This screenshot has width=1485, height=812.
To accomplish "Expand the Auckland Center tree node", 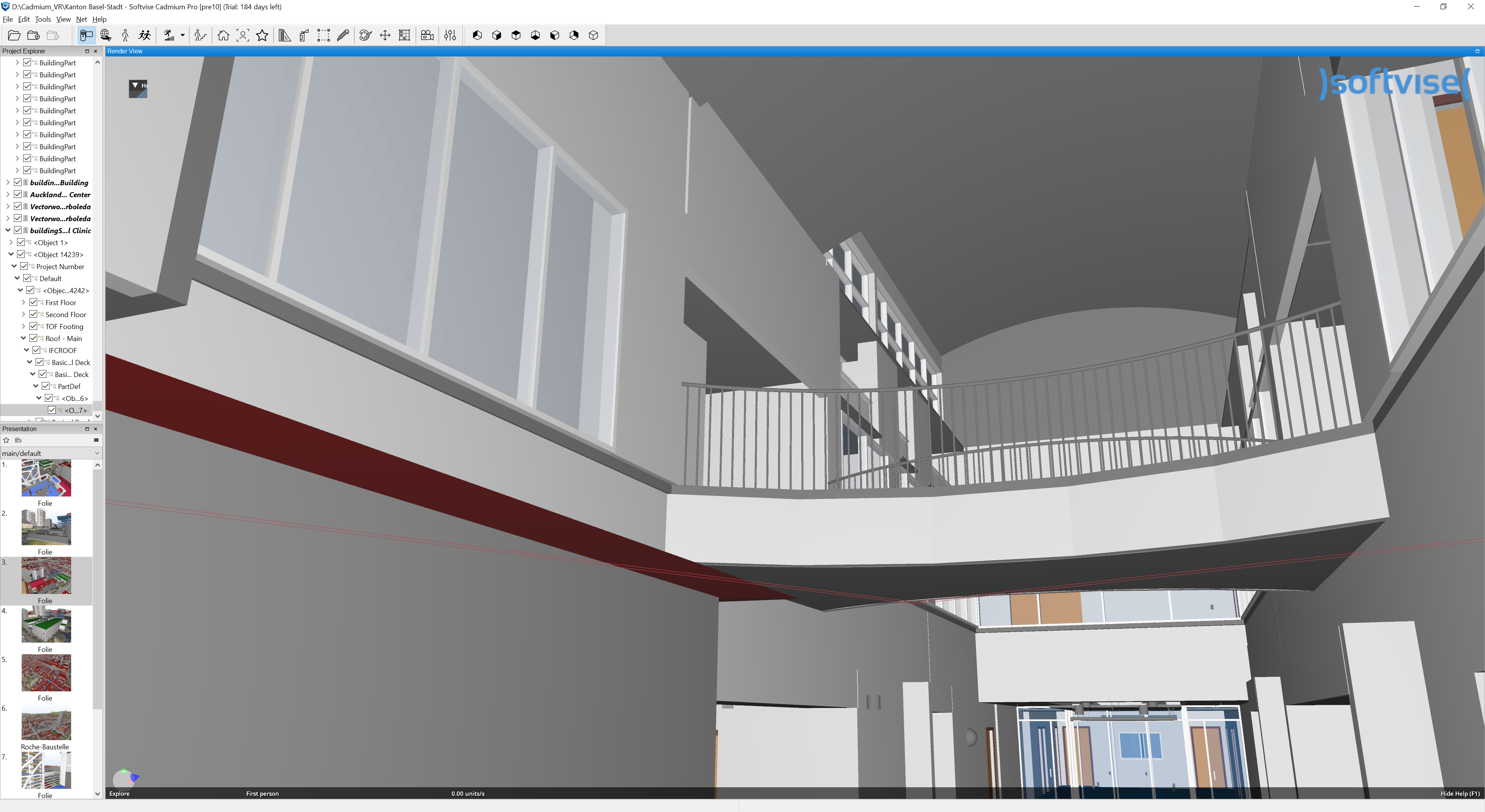I will click(x=8, y=195).
